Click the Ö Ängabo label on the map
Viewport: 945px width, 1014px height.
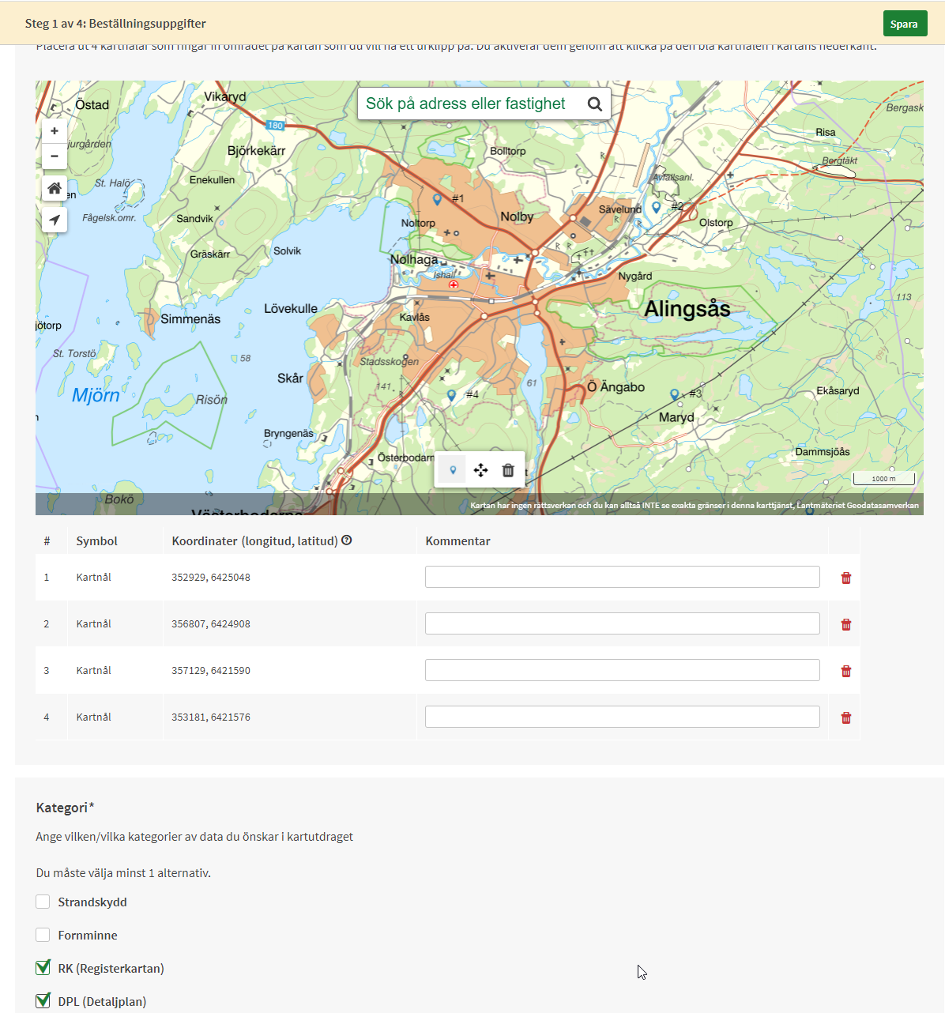[x=616, y=387]
